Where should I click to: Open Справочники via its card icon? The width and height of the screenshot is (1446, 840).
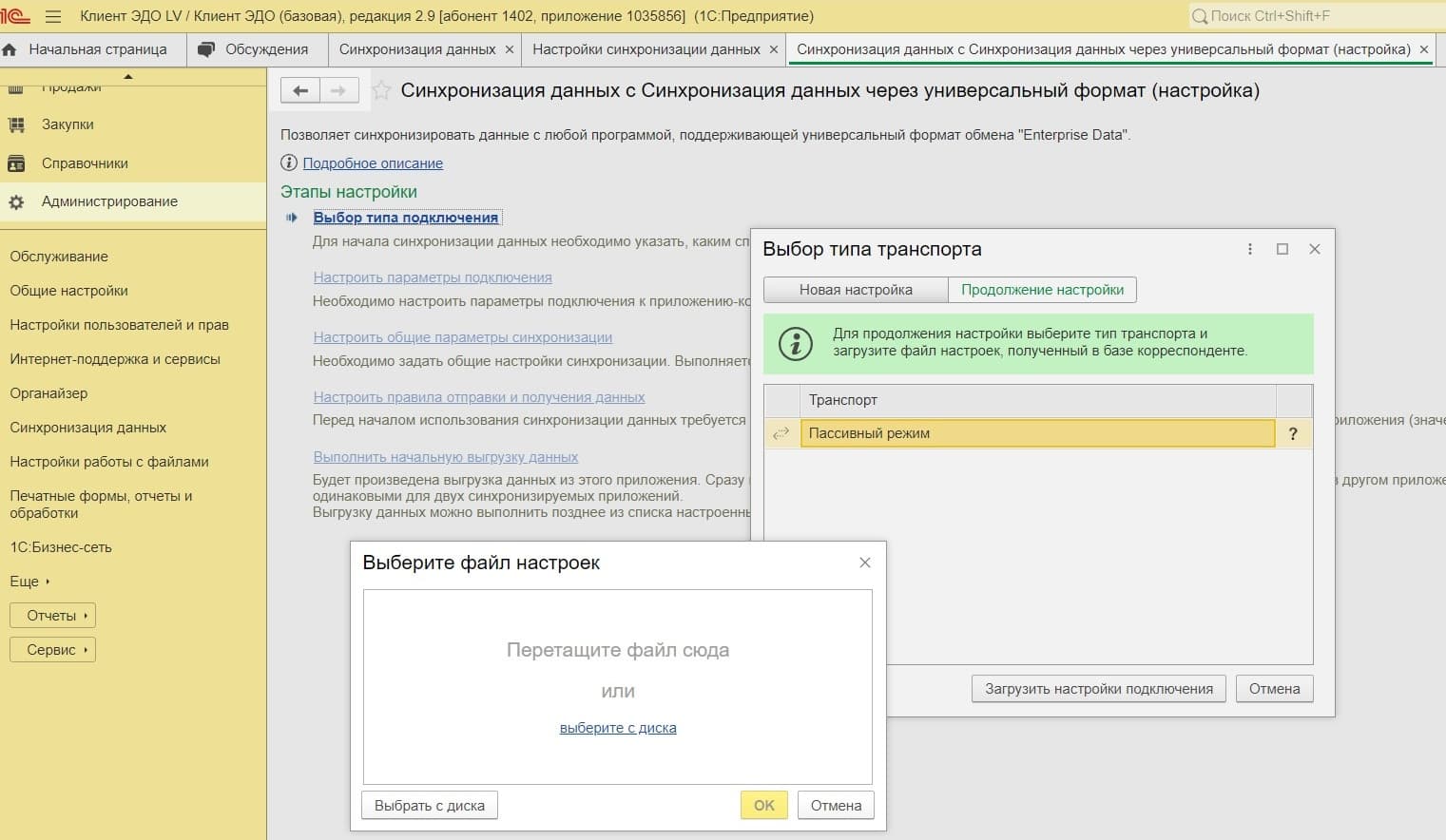(x=16, y=162)
